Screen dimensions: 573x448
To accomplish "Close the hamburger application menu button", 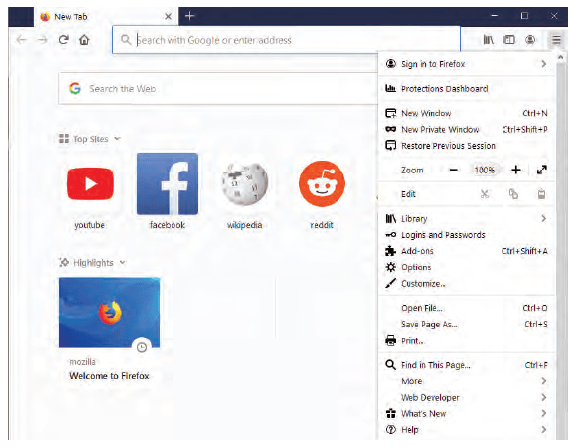I will [x=556, y=39].
